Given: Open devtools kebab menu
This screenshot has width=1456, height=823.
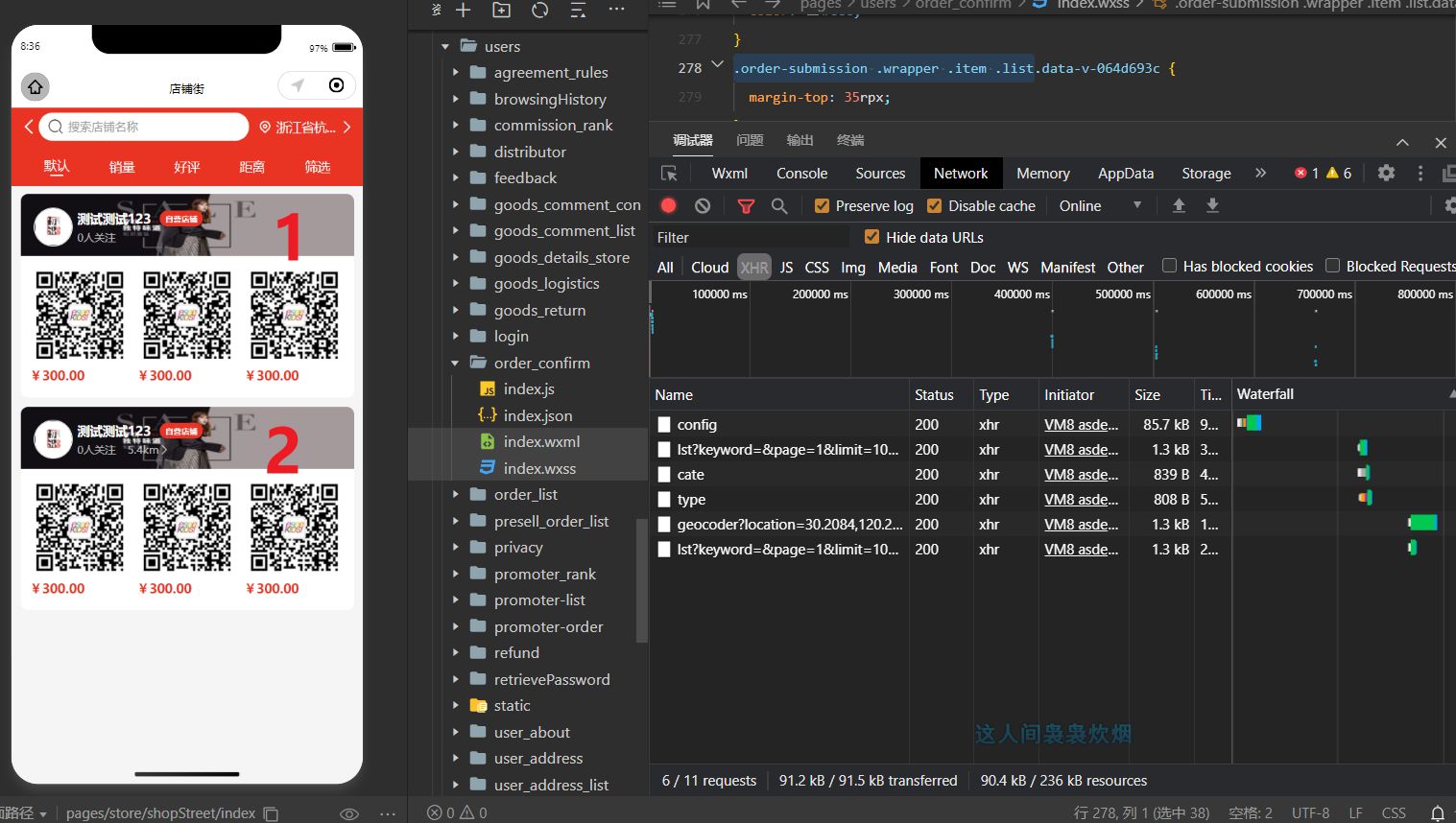Looking at the screenshot, I should 1420,173.
